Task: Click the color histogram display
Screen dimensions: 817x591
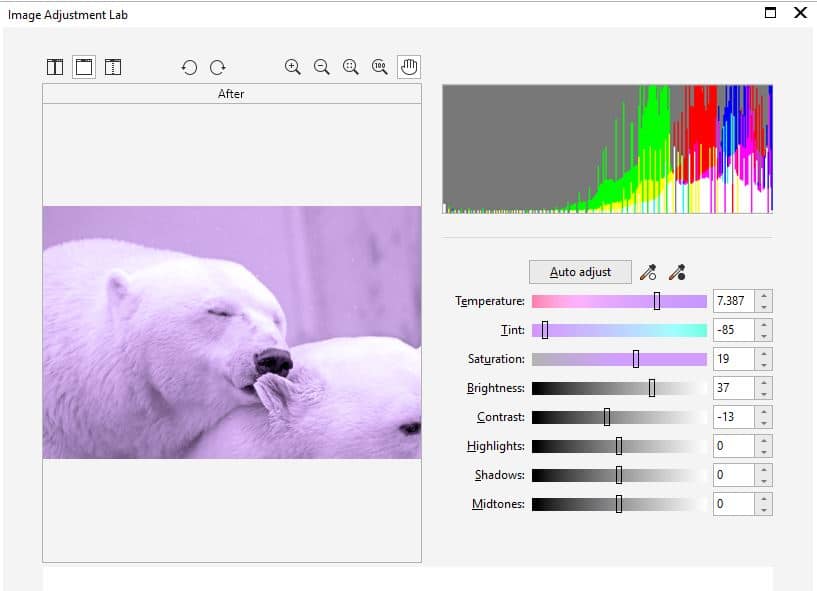Action: (x=608, y=149)
